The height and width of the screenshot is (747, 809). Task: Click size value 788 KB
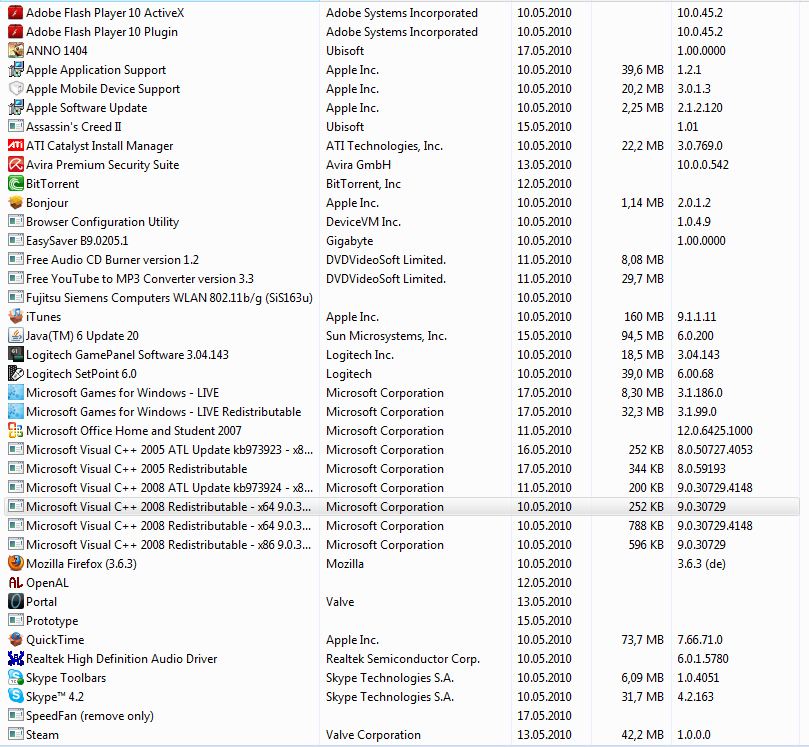[x=646, y=526]
